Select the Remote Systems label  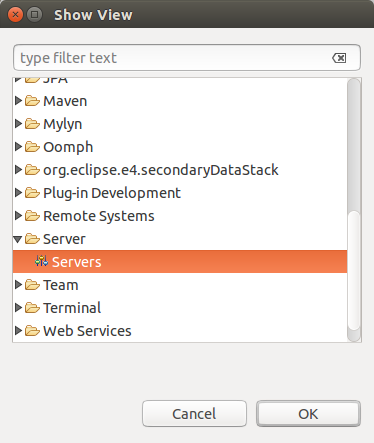(99, 216)
